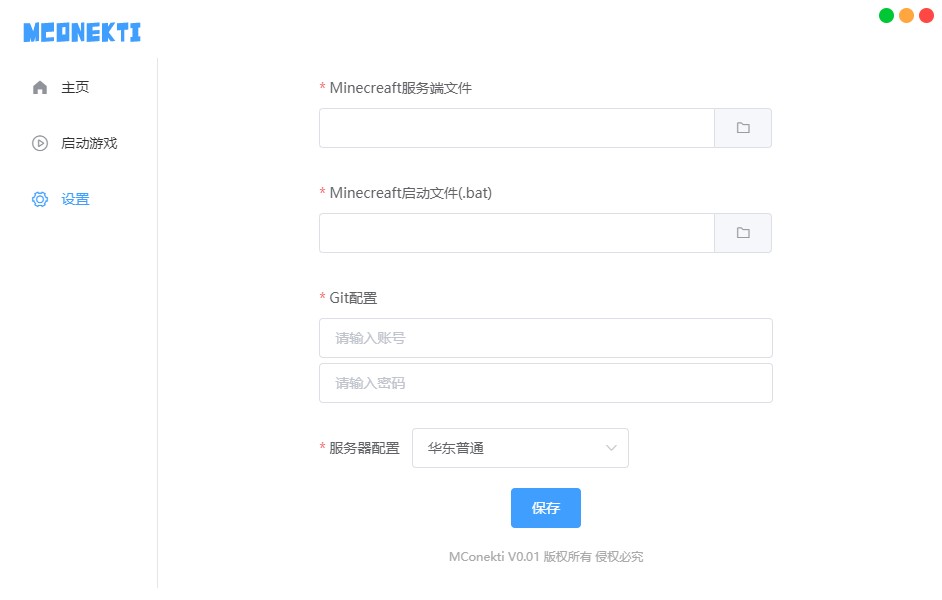Click the Minecreaft启动文件(.bat) label
This screenshot has width=942, height=600.
point(411,193)
